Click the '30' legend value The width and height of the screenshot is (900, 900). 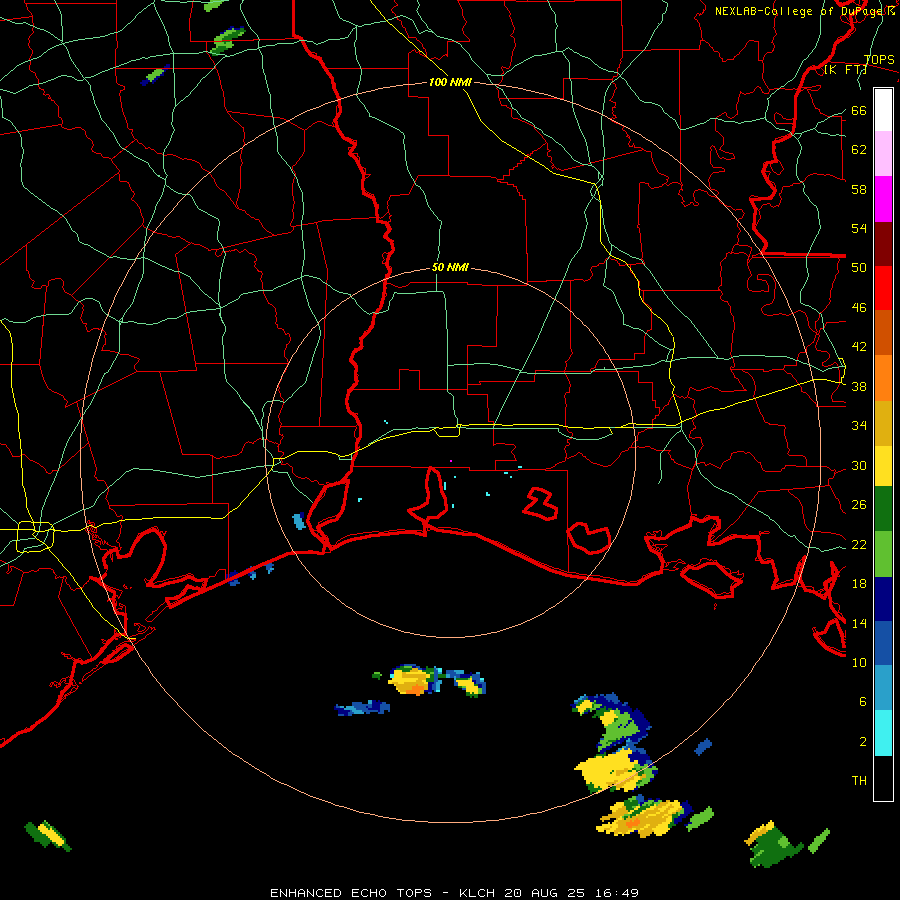pyautogui.click(x=859, y=465)
